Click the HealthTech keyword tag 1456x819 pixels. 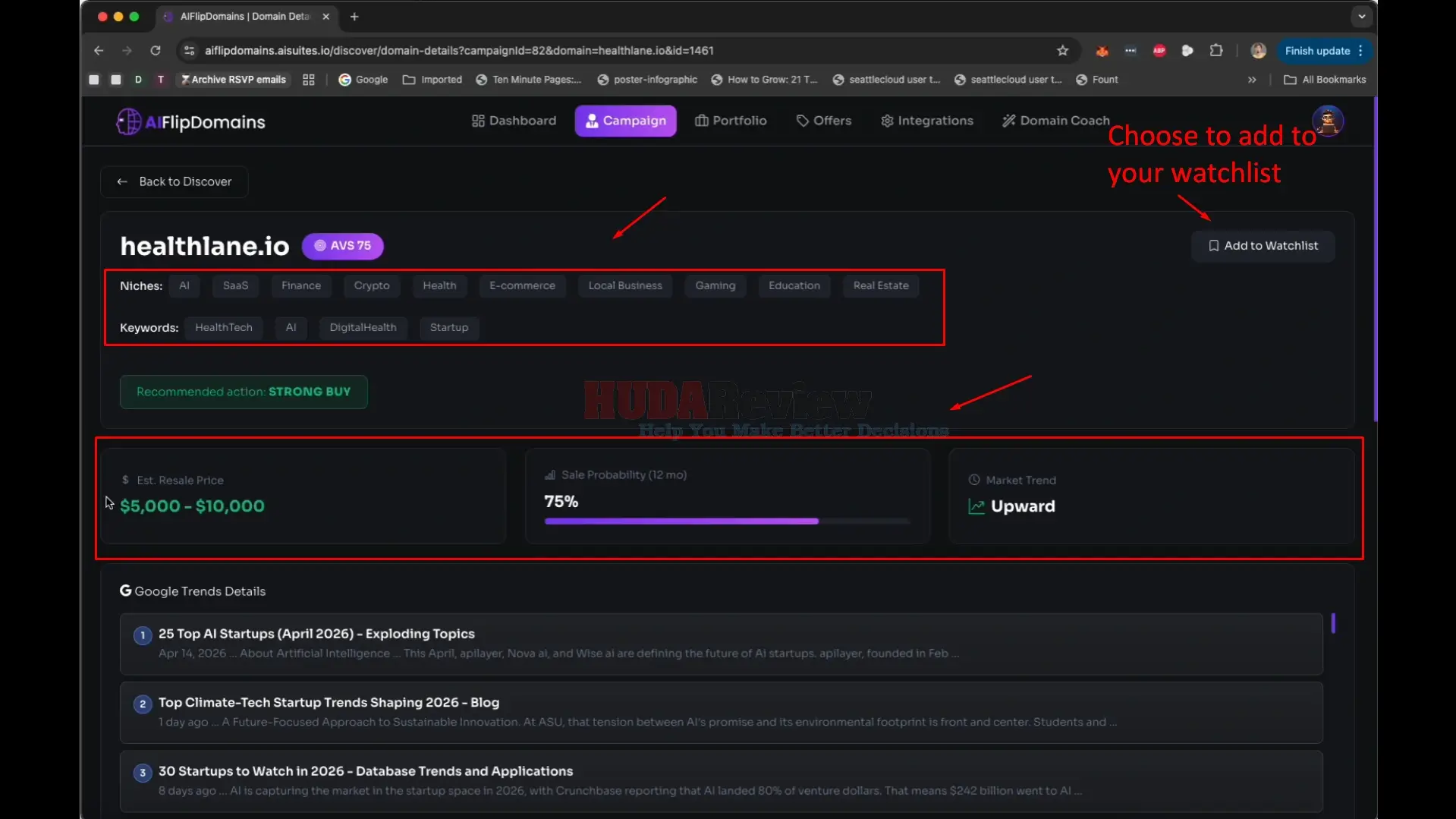click(223, 328)
